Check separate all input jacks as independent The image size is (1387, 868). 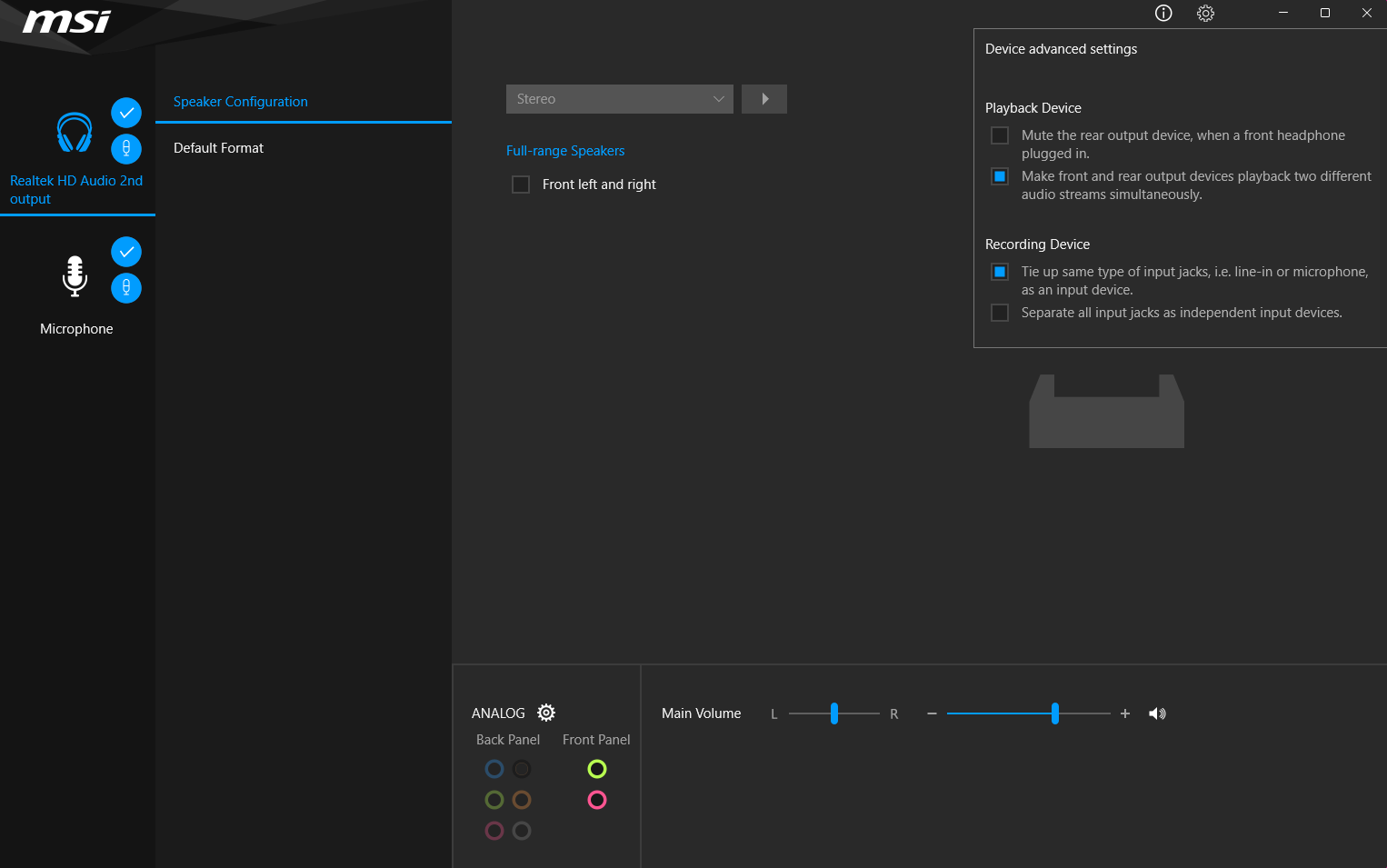coord(1000,313)
